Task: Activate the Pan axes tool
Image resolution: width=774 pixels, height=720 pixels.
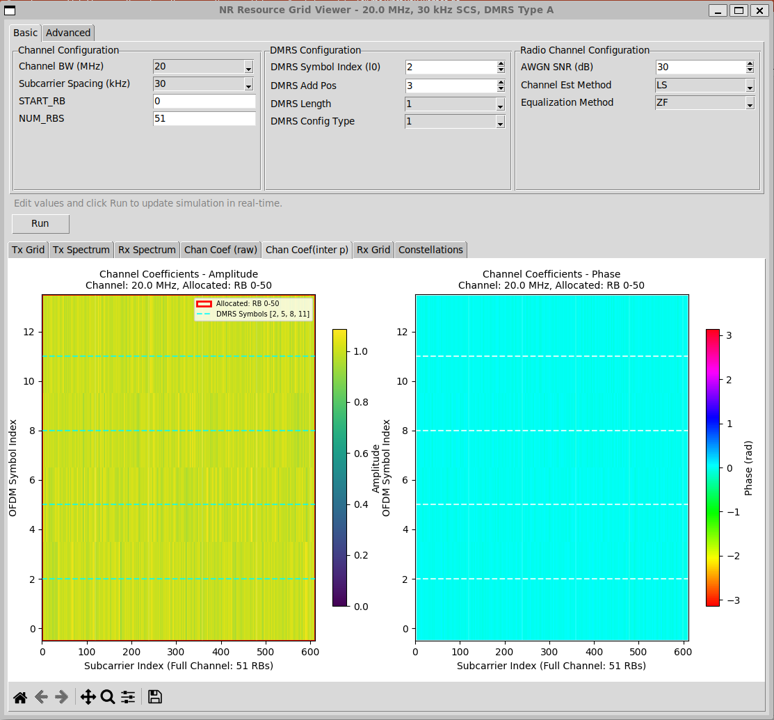Action: tap(88, 697)
